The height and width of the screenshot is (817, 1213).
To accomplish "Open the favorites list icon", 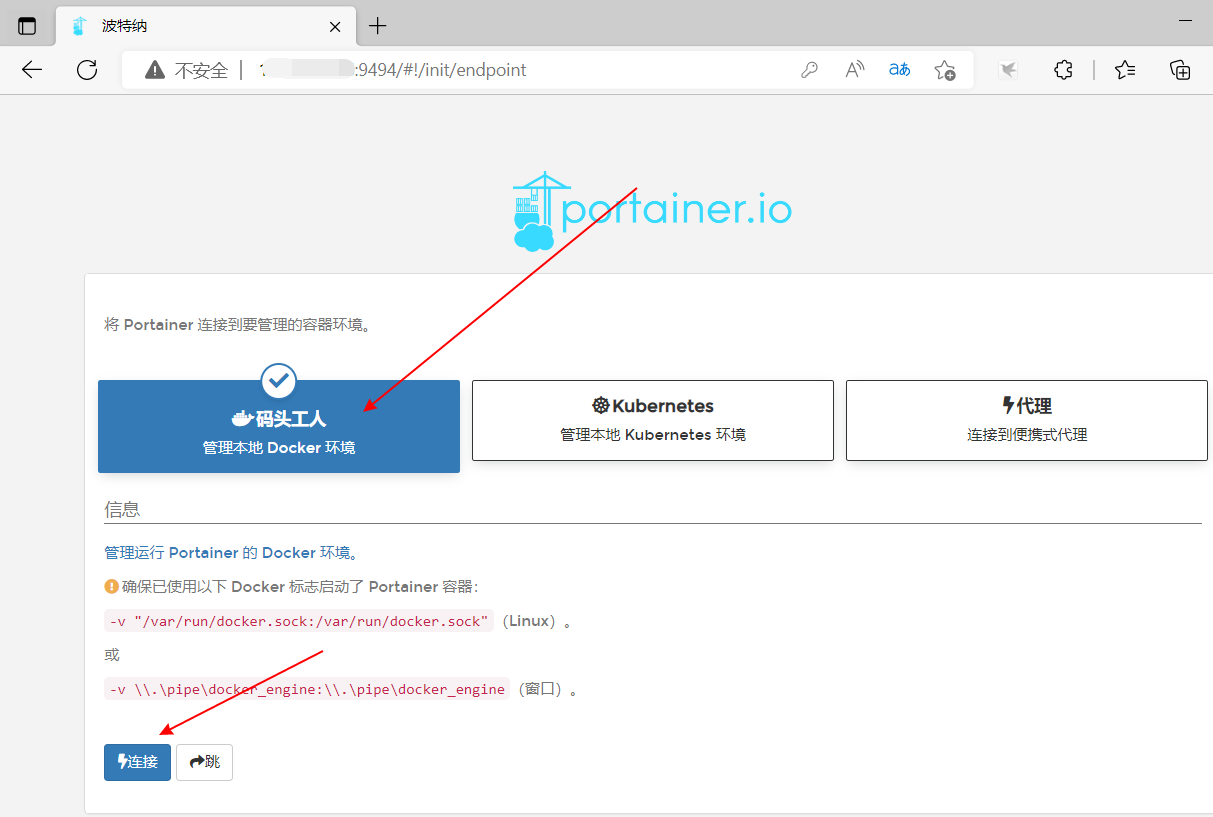I will tap(1125, 70).
